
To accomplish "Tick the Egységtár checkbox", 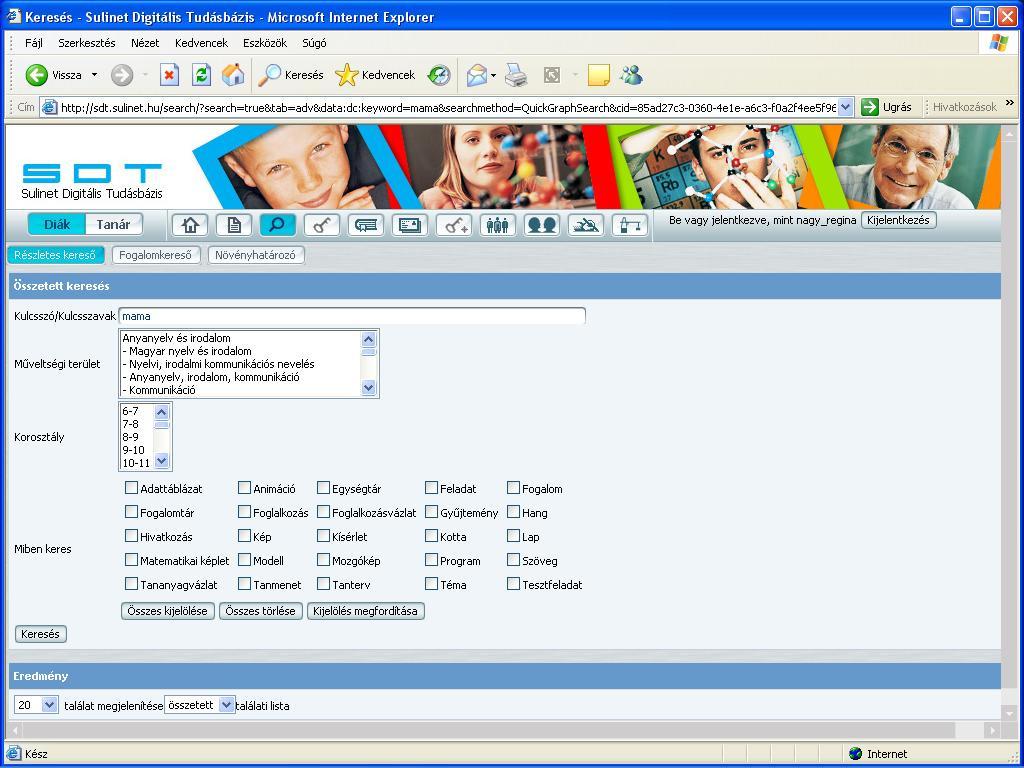I will point(323,488).
